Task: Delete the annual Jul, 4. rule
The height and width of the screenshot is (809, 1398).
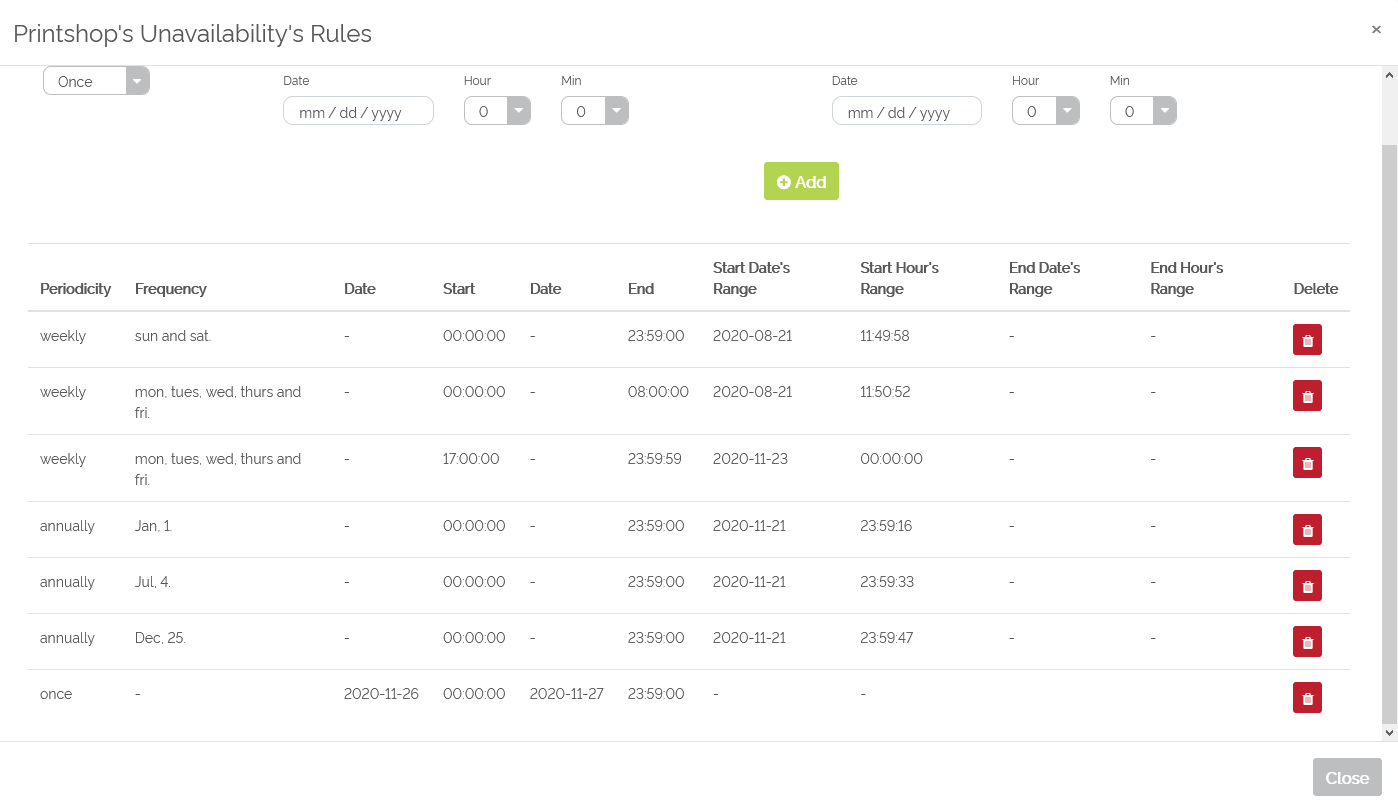Action: [x=1307, y=586]
